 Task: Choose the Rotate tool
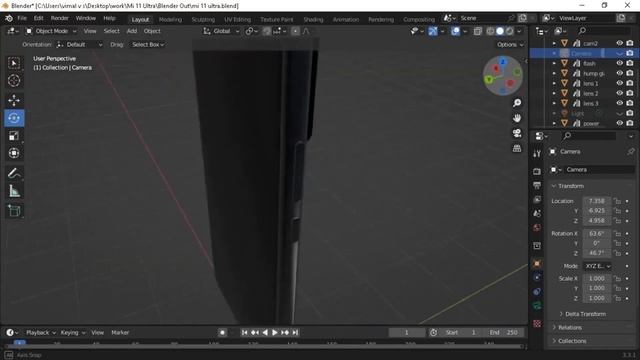click(14, 118)
